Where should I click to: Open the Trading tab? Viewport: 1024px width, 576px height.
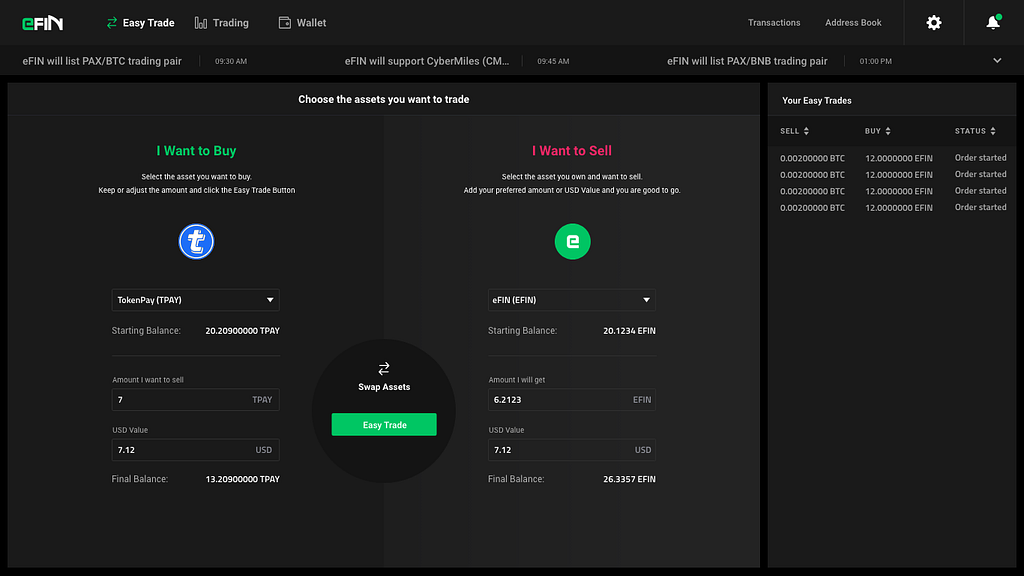[x=222, y=23]
